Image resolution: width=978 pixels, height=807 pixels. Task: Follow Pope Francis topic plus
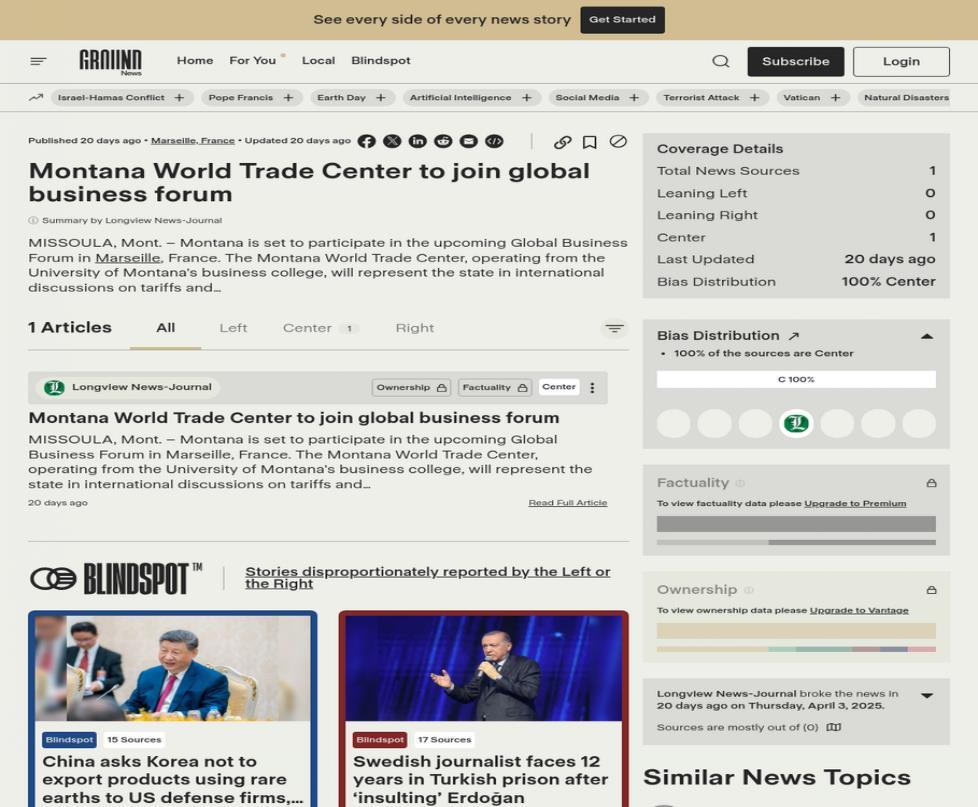pos(288,98)
